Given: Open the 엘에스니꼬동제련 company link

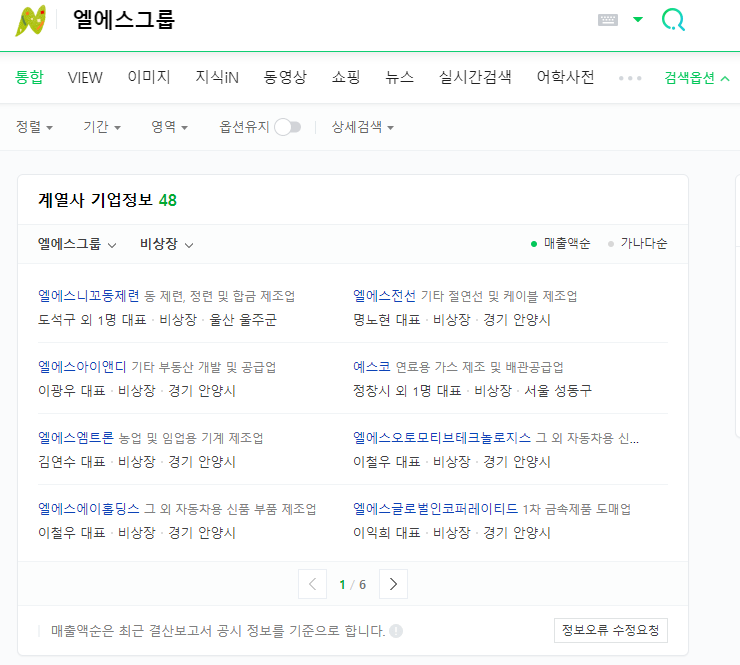Looking at the screenshot, I should pyautogui.click(x=89, y=296).
